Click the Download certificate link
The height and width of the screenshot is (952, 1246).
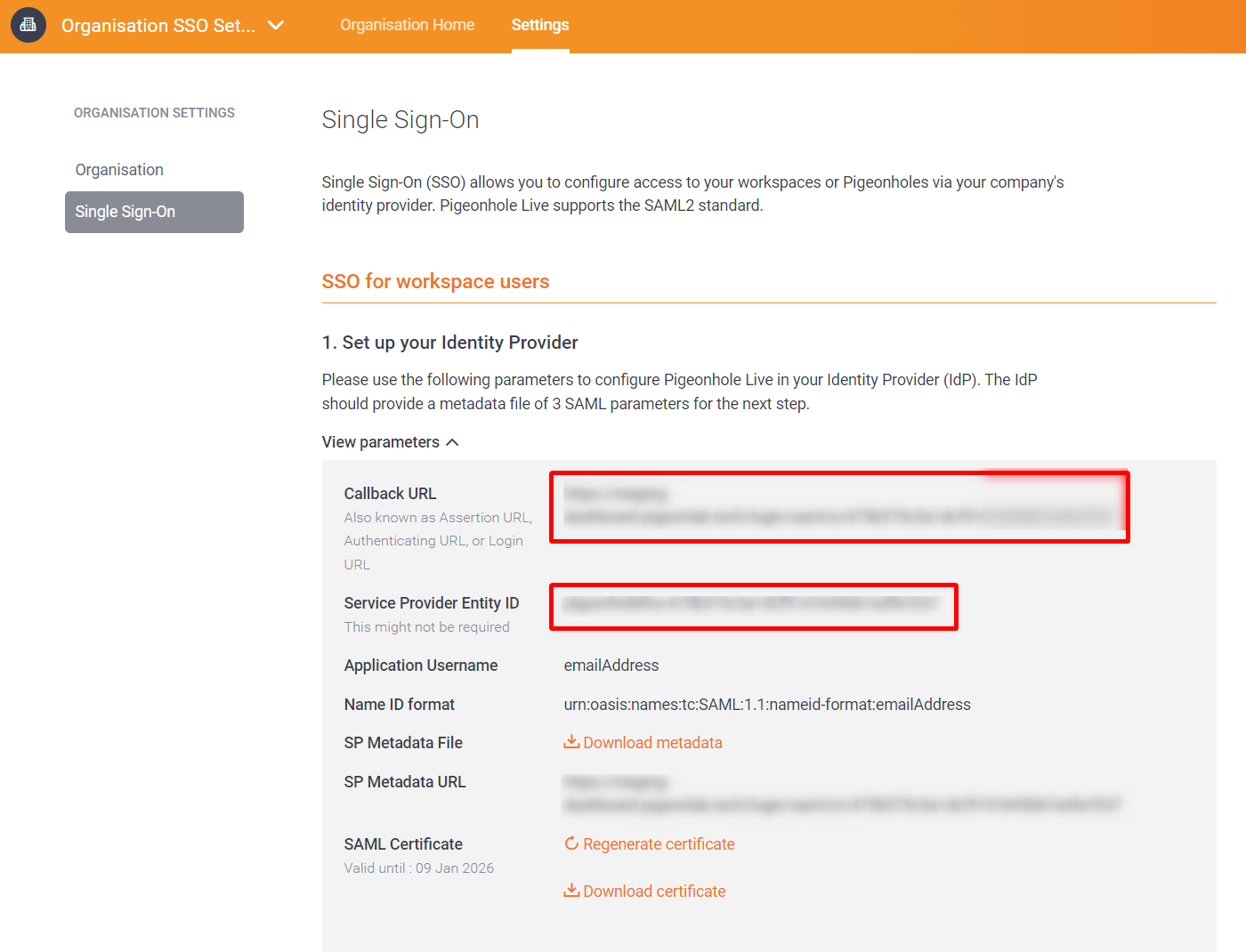(x=654, y=891)
